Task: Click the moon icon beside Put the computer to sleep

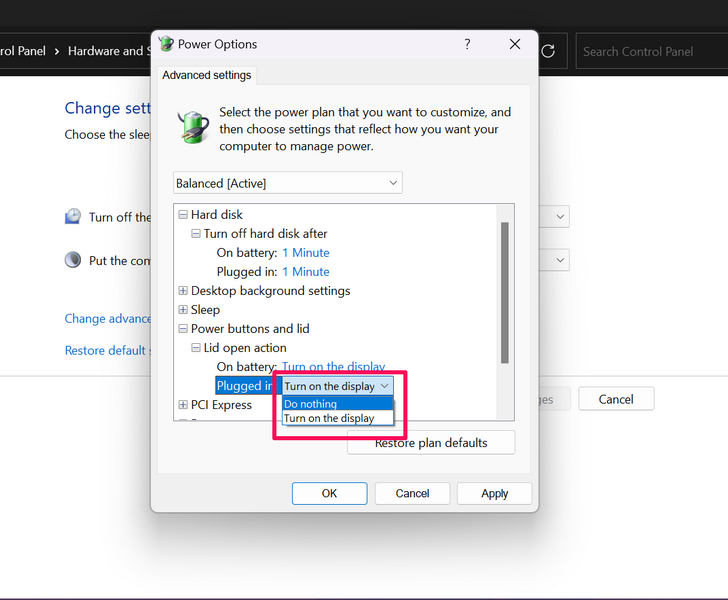Action: [x=73, y=260]
